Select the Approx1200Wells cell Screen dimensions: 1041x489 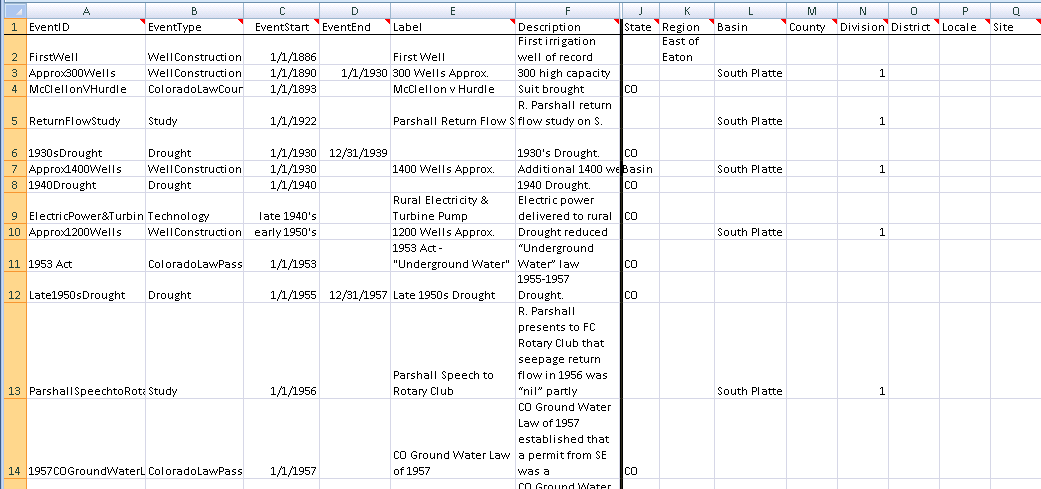(86, 232)
